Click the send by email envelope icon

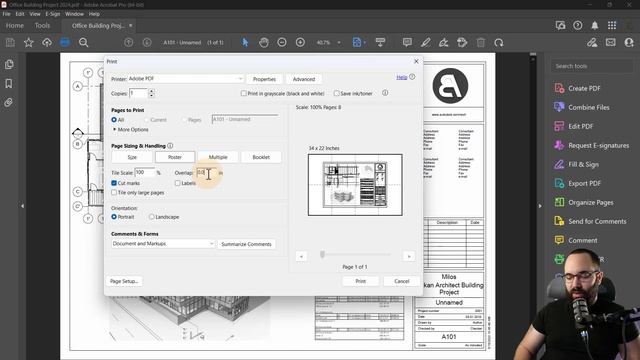coord(611,42)
